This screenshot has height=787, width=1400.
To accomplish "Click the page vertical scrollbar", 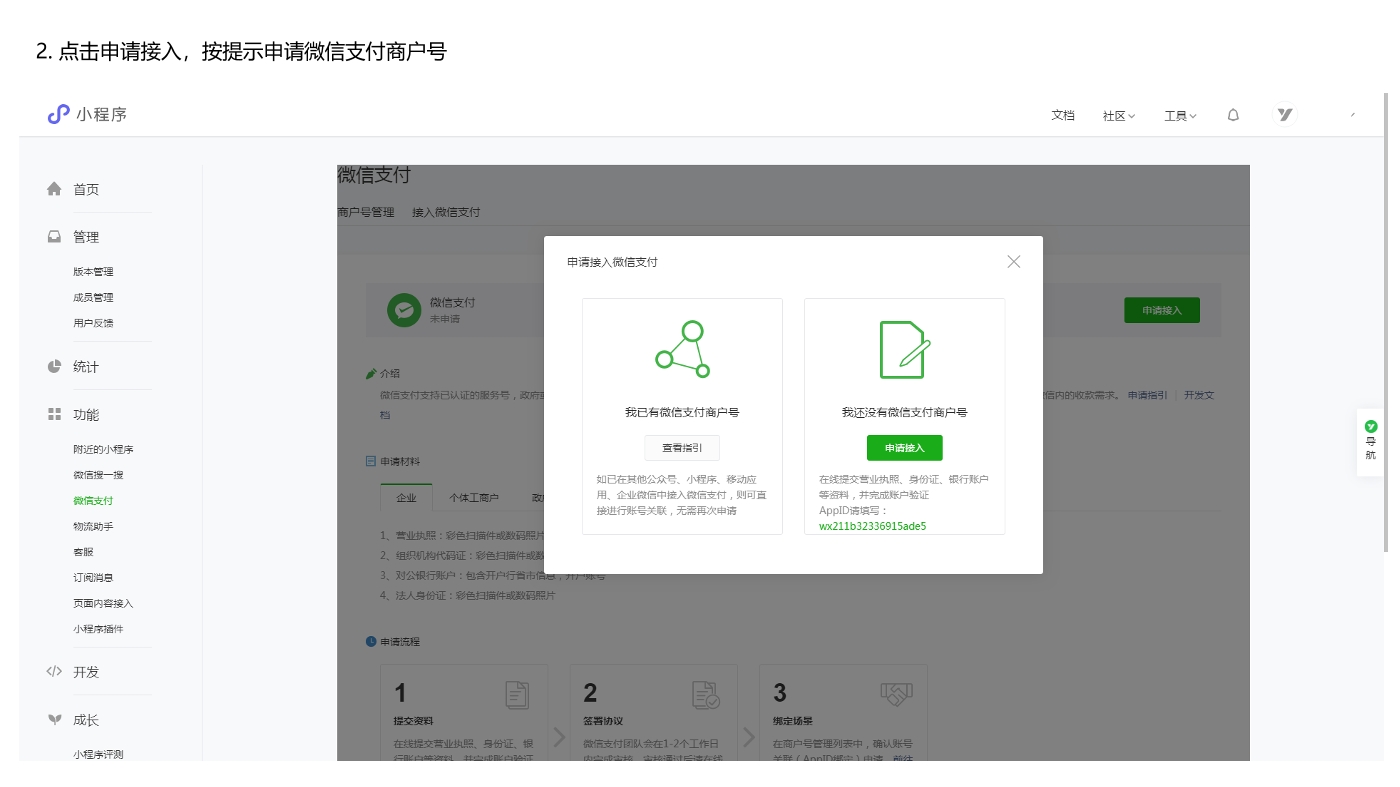I will coord(1387,320).
